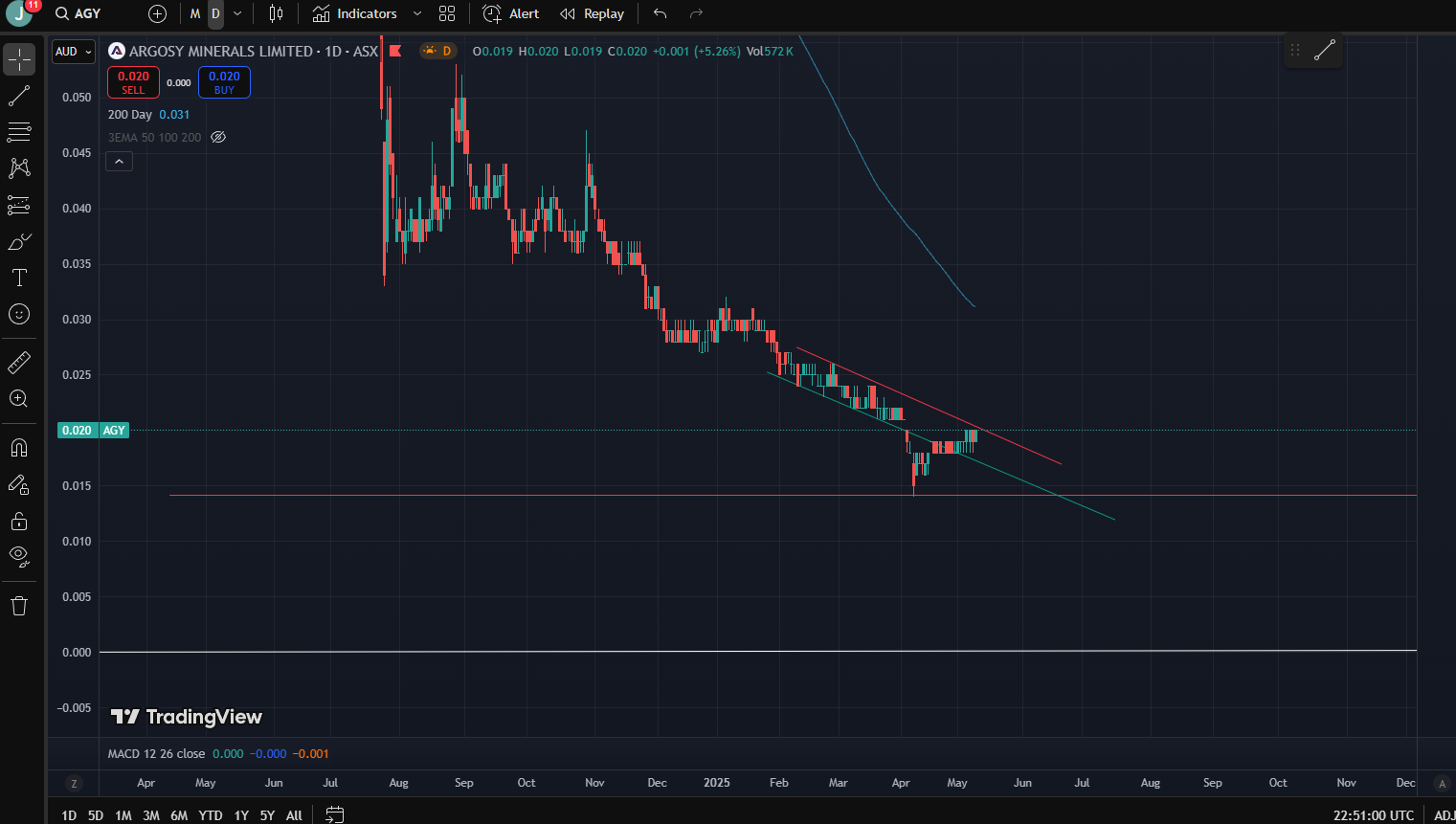Image resolution: width=1456 pixels, height=824 pixels.
Task: Click the Z timezone button on time axis
Action: pyautogui.click(x=75, y=783)
